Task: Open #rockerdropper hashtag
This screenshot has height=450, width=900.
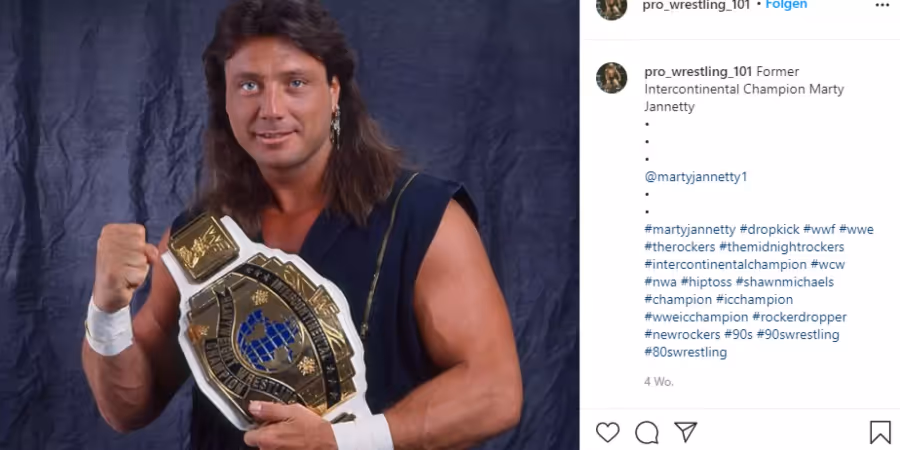Action: pos(799,317)
